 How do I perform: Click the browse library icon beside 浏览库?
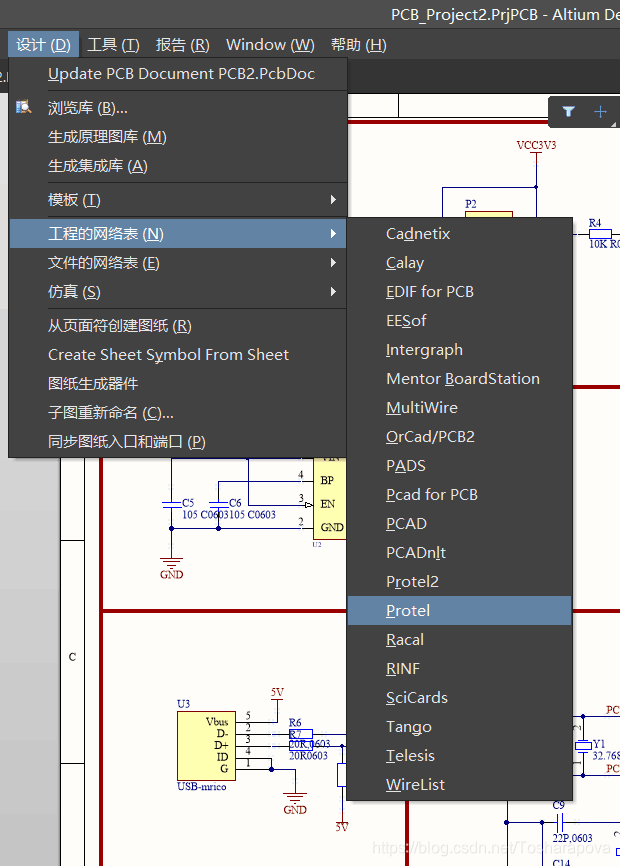click(x=24, y=107)
